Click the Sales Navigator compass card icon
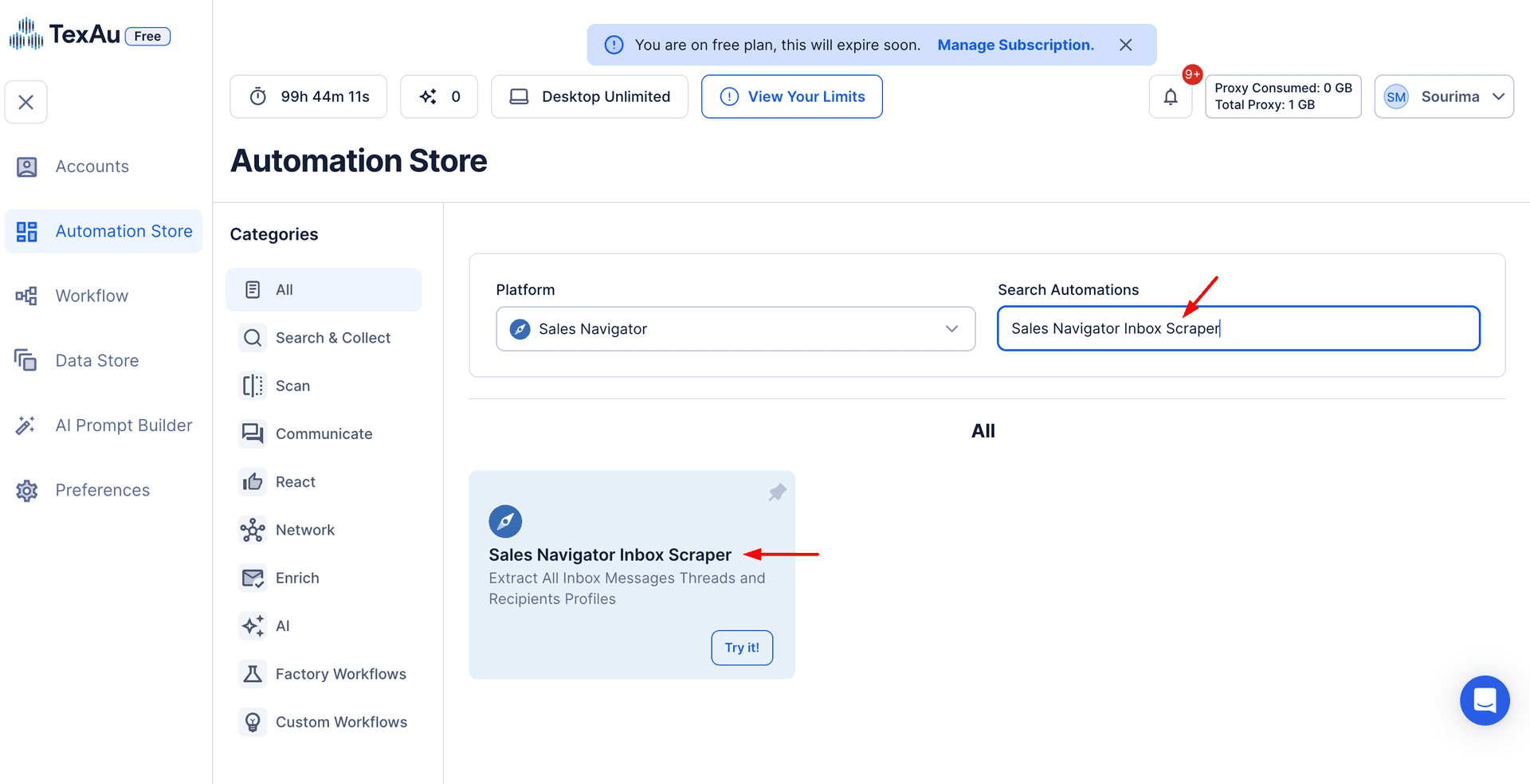 505,522
